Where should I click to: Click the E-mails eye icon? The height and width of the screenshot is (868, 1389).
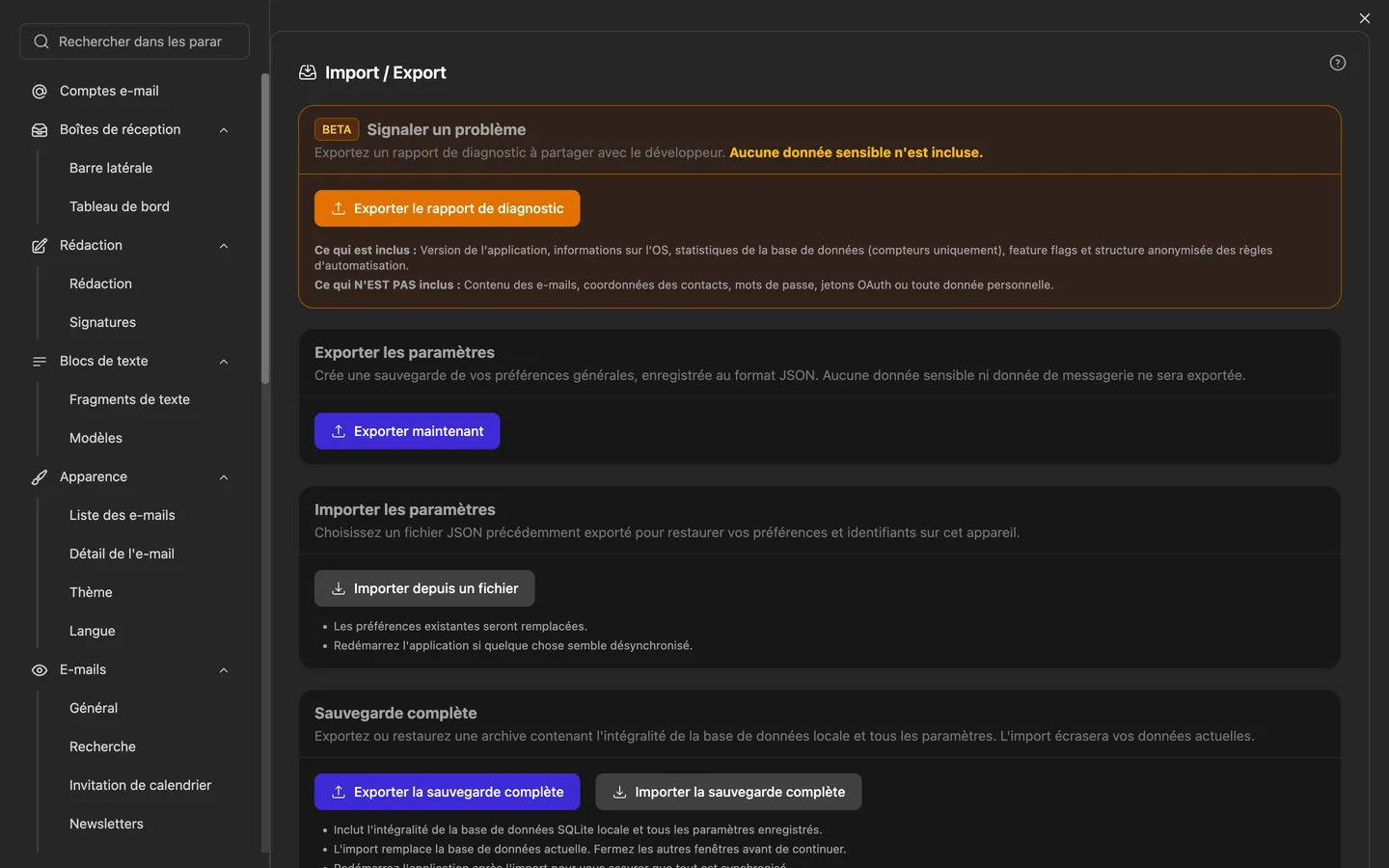tap(40, 670)
